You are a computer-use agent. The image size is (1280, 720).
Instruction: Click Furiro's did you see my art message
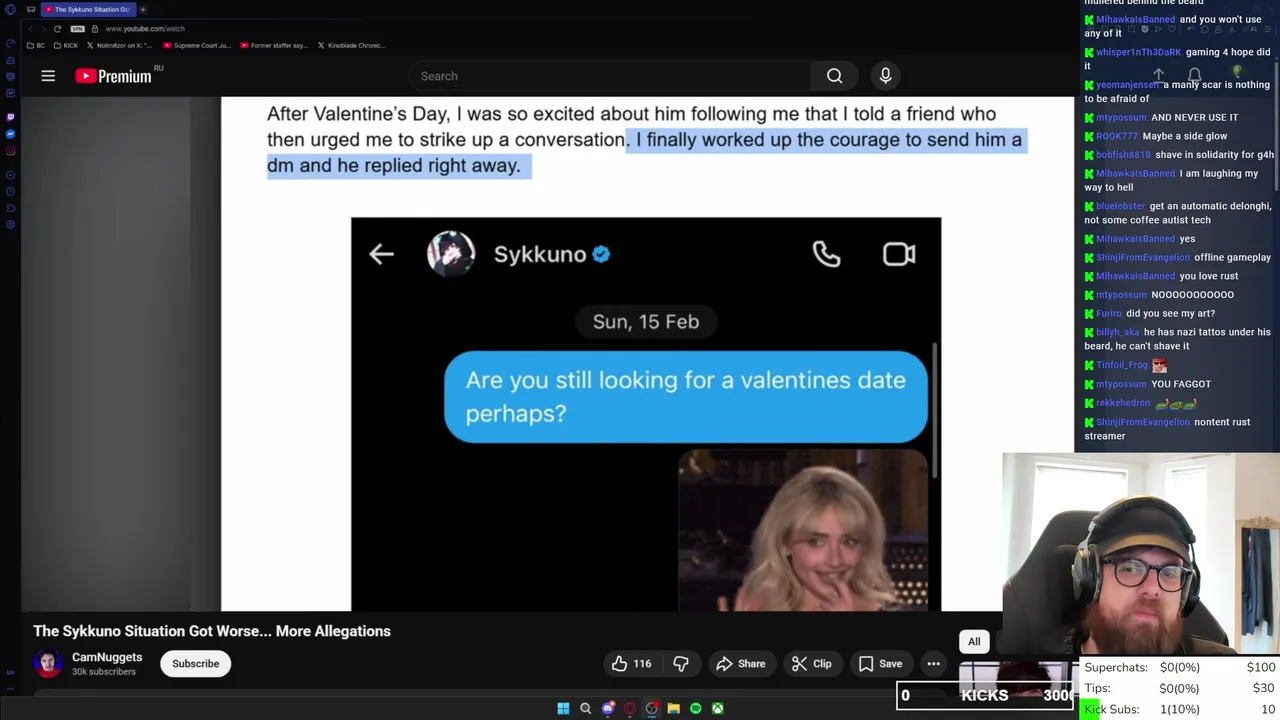[1150, 313]
